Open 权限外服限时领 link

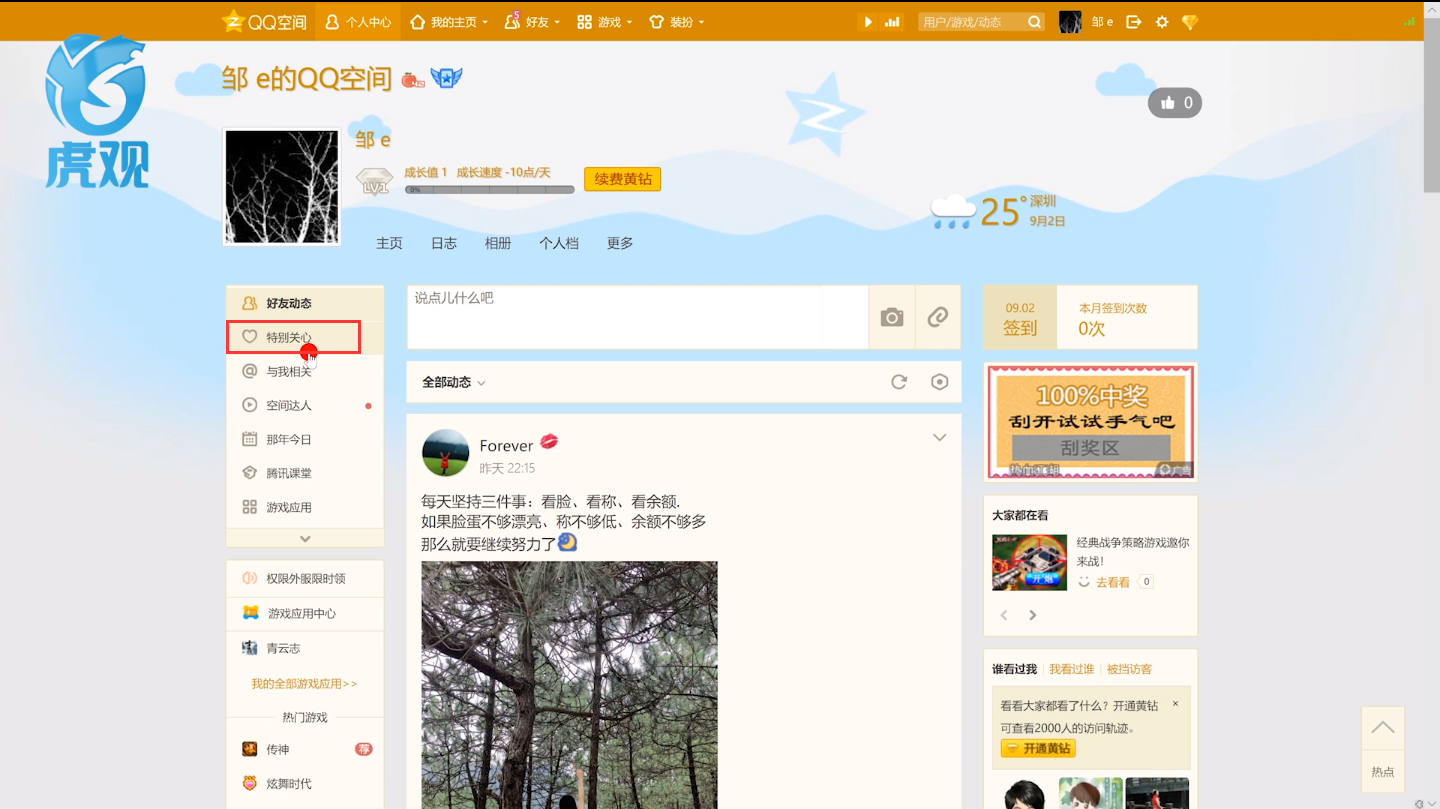[305, 578]
